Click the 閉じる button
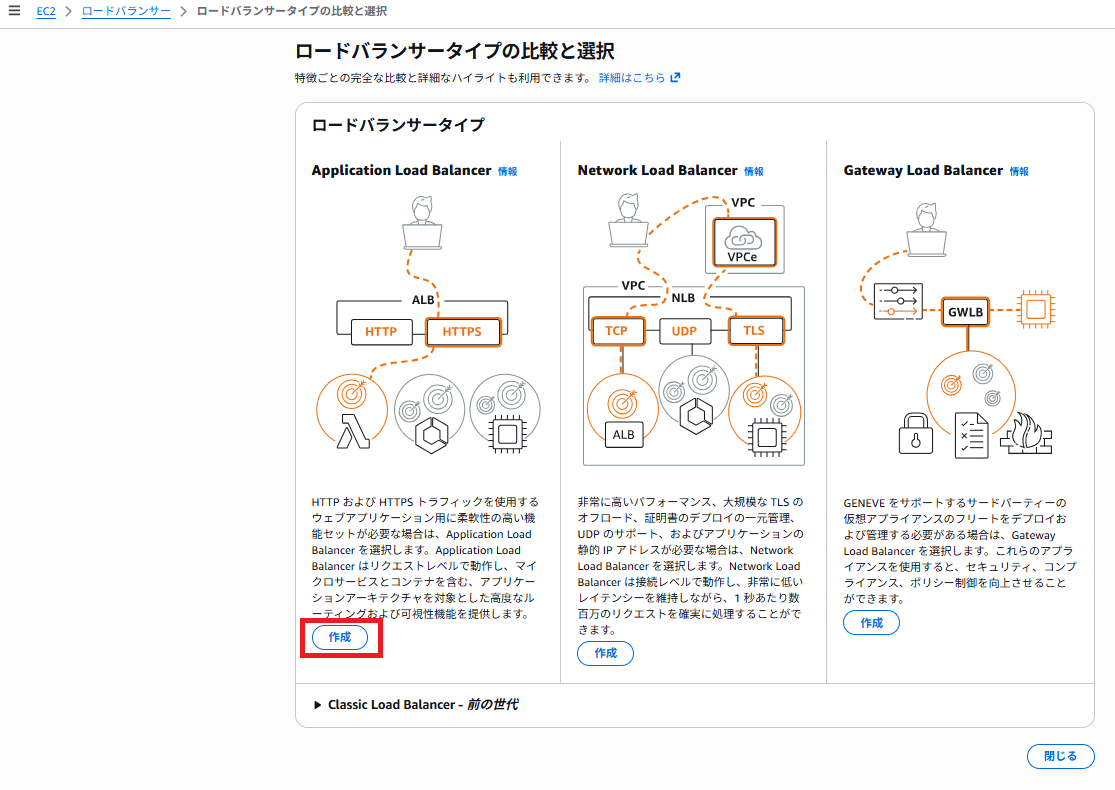1115x790 pixels. 1060,756
